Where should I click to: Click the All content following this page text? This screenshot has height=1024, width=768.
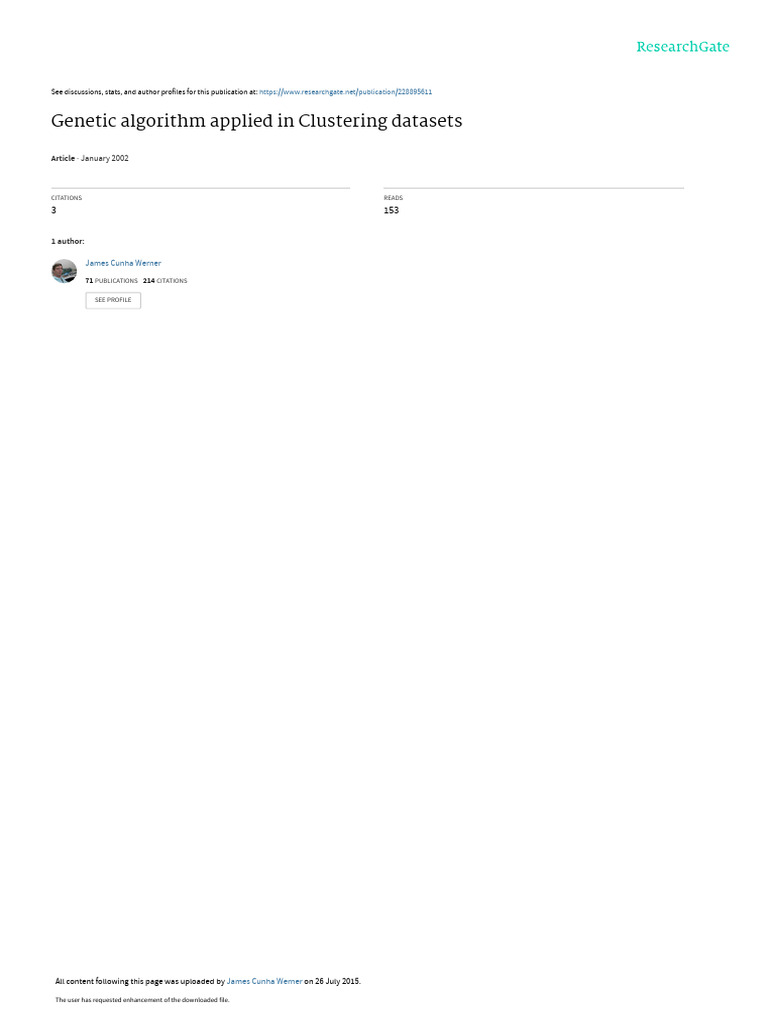tap(140, 981)
